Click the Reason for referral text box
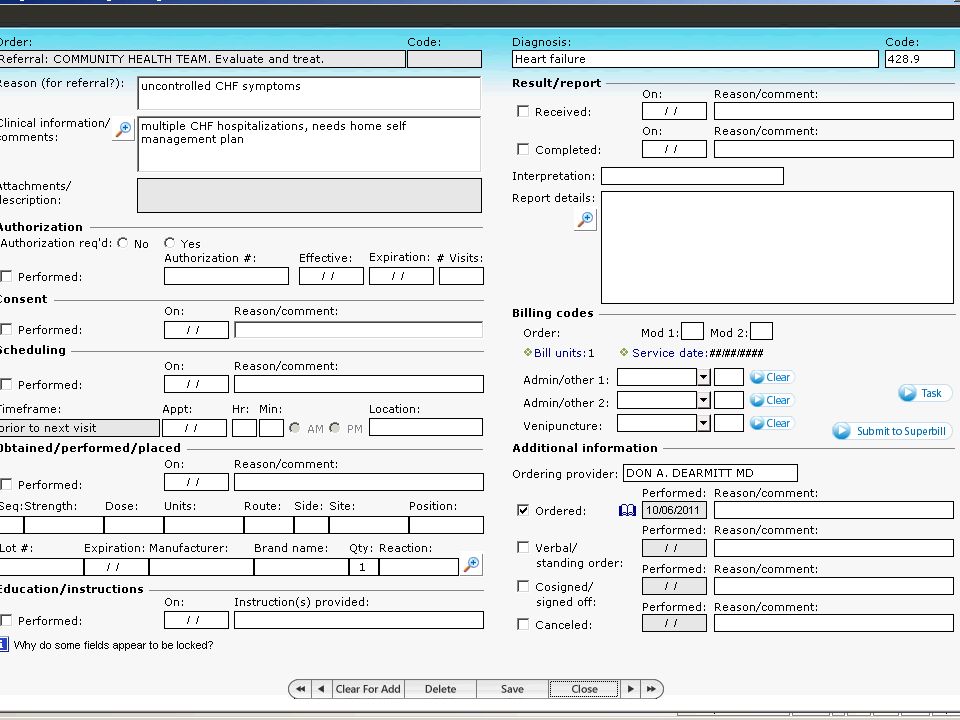Viewport: 960px width, 720px height. pyautogui.click(x=309, y=93)
